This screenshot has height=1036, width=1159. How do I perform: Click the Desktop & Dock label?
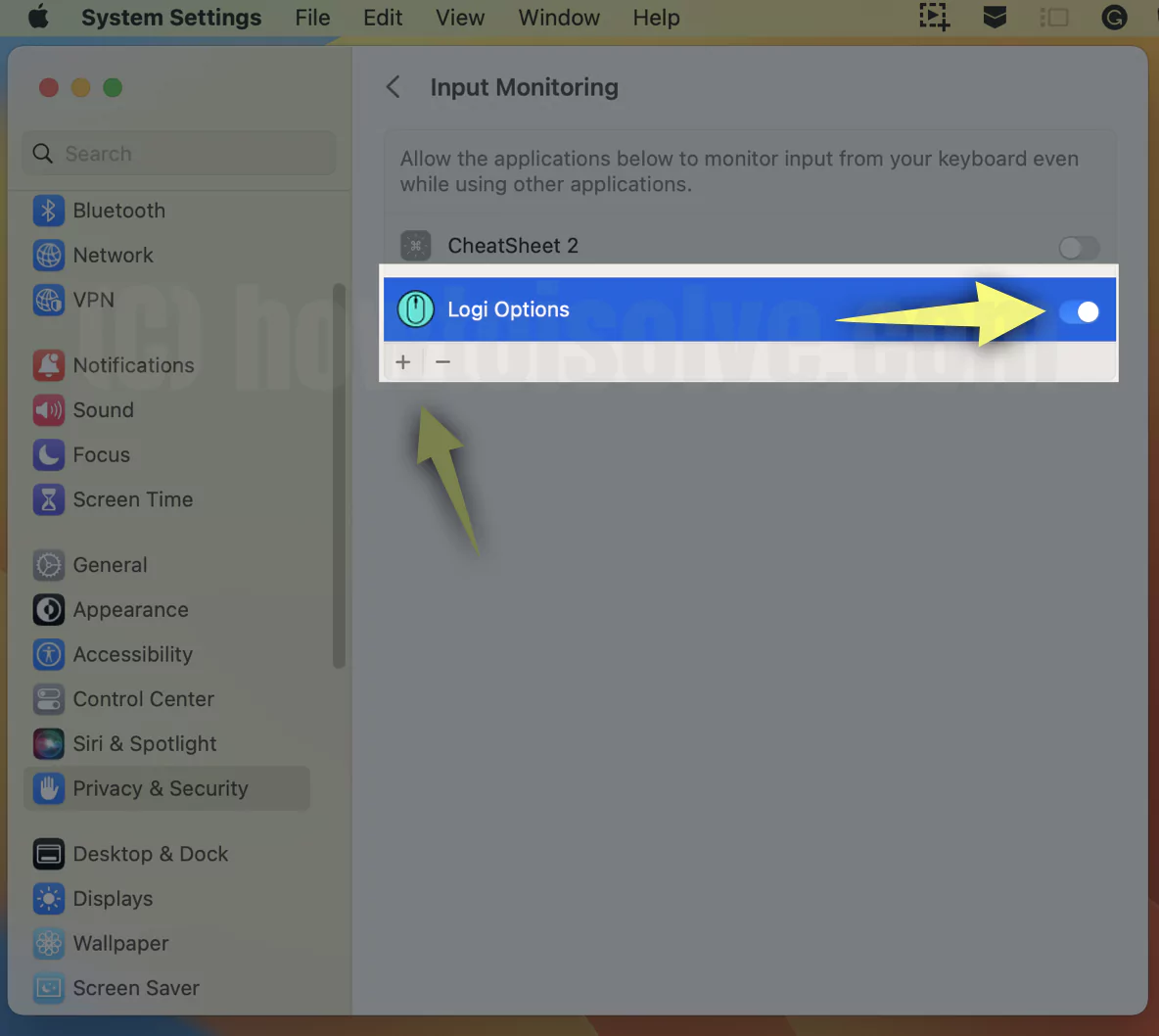click(151, 854)
